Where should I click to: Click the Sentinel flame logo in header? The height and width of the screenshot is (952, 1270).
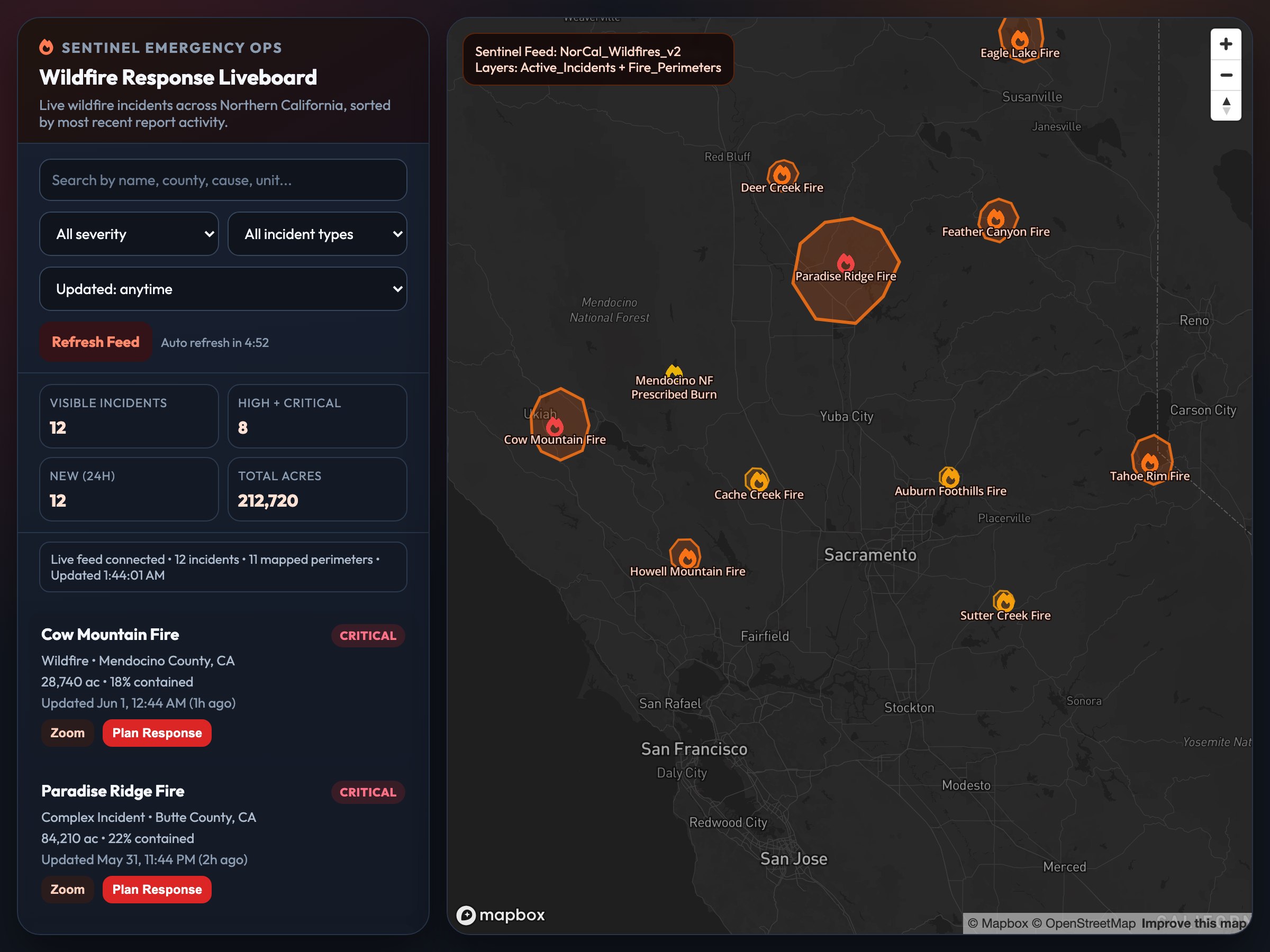[x=47, y=47]
